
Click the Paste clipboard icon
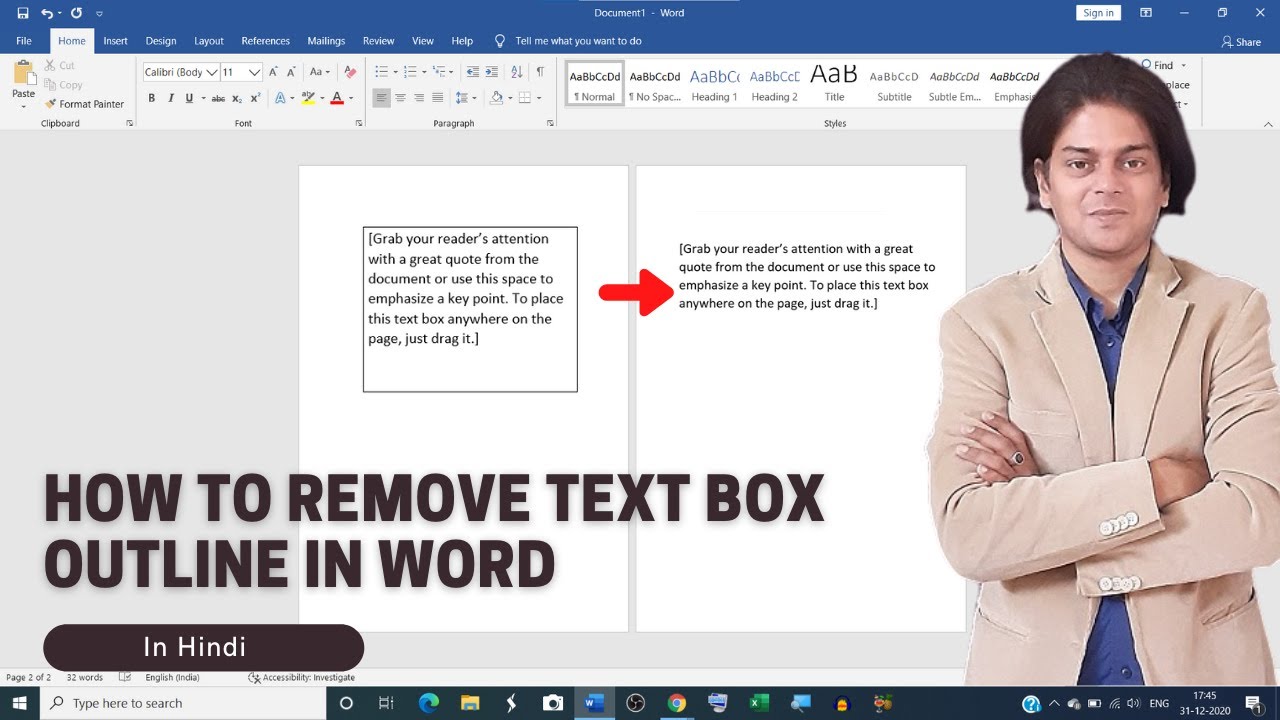(23, 73)
